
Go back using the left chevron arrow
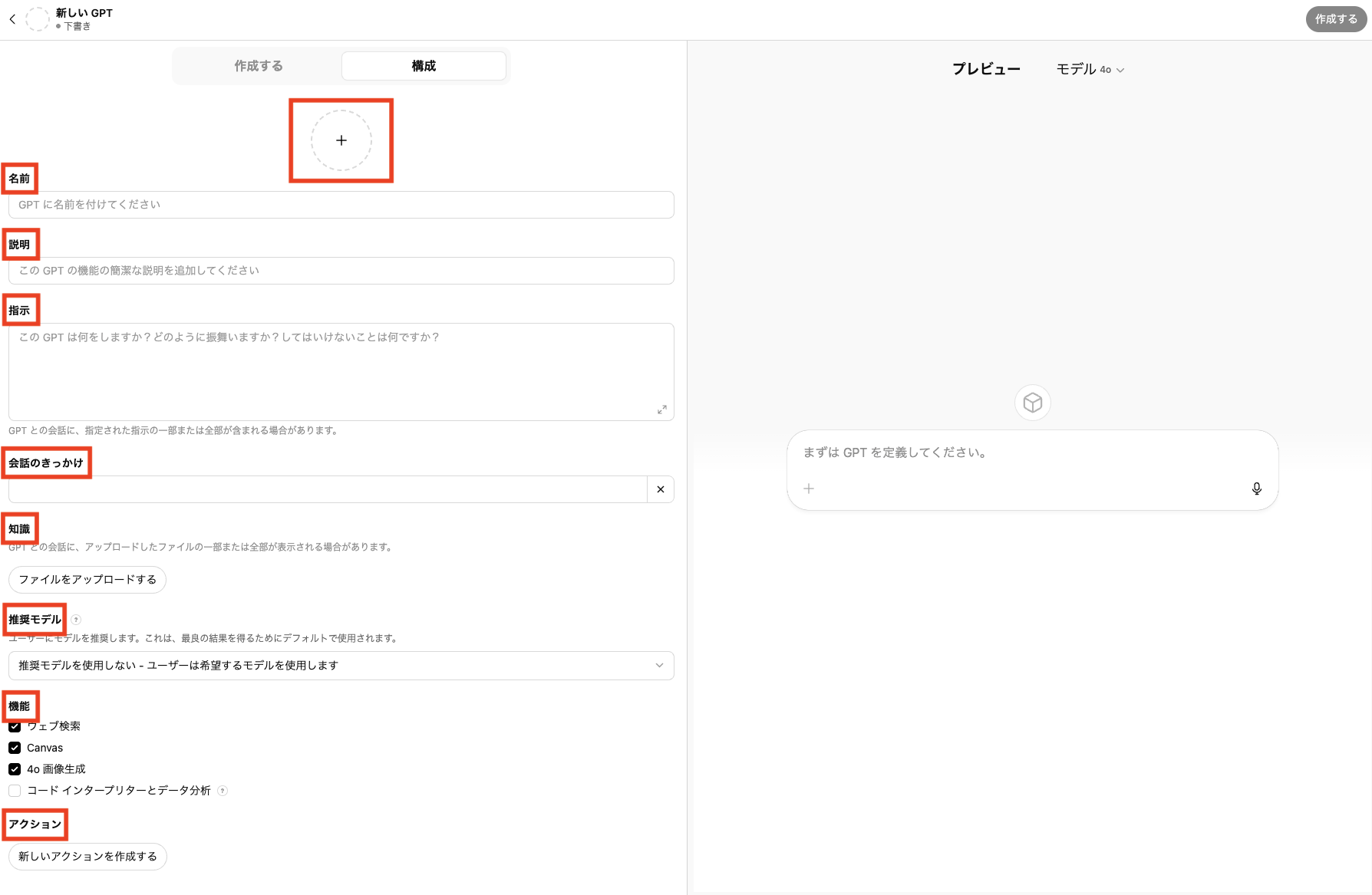pos(12,19)
